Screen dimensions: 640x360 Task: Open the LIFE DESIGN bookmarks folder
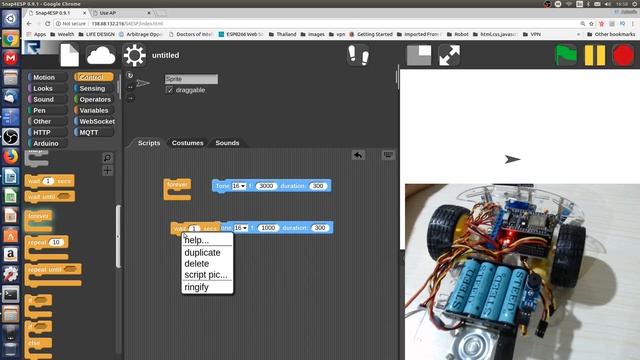point(96,34)
